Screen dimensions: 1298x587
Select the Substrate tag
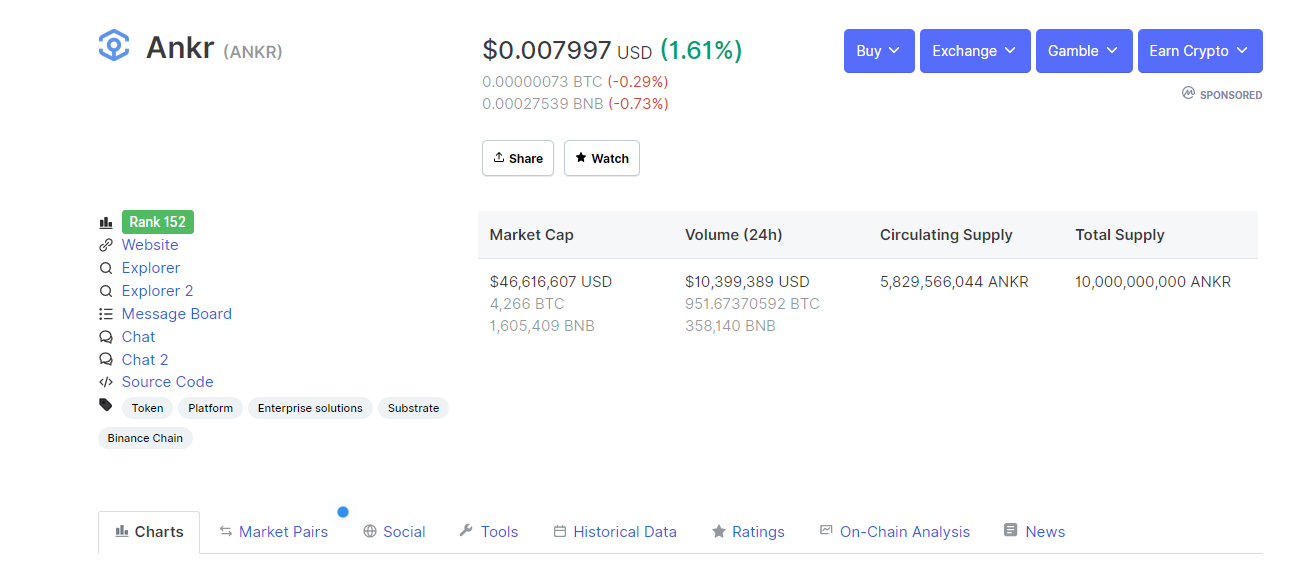click(x=413, y=408)
